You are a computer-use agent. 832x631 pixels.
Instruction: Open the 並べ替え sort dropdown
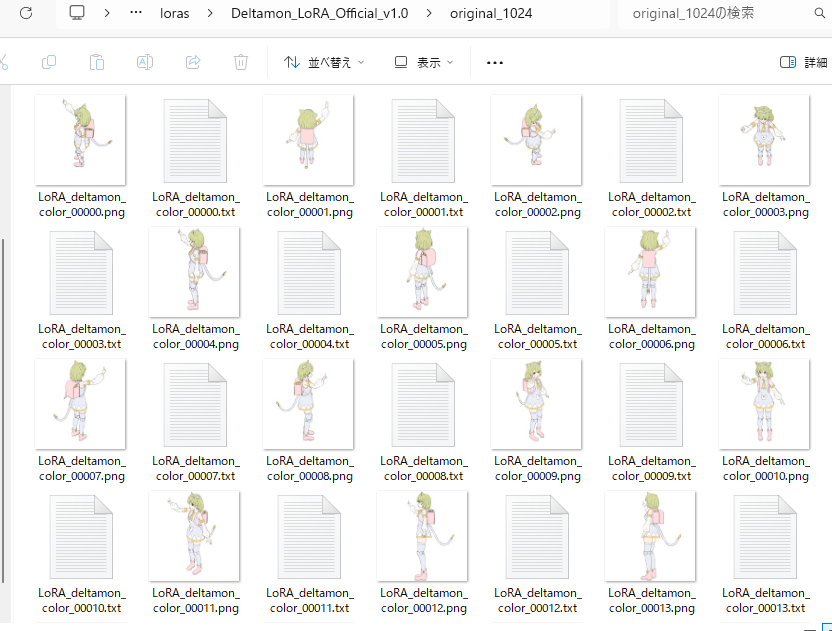[x=324, y=63]
